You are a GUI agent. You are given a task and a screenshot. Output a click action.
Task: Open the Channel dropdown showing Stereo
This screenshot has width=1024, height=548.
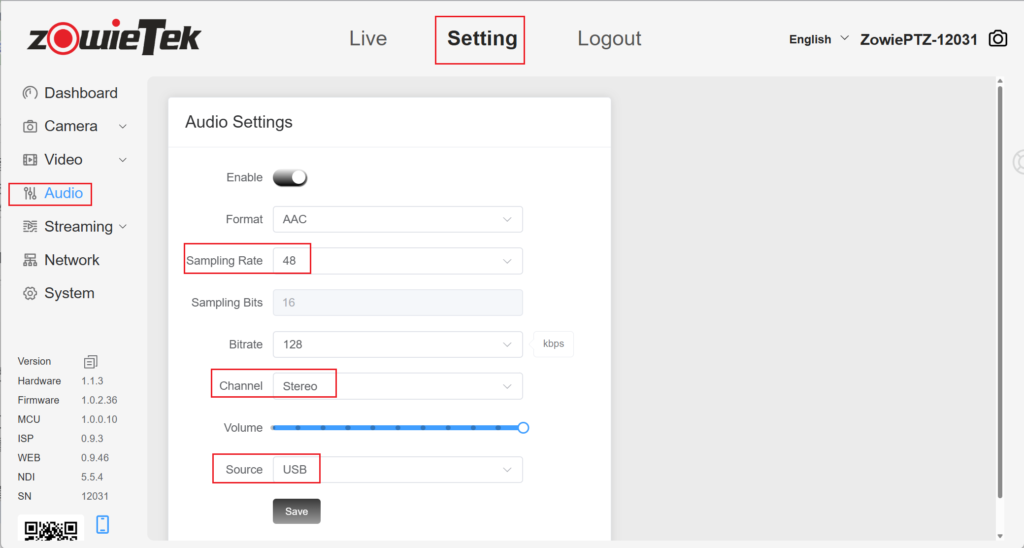(397, 386)
